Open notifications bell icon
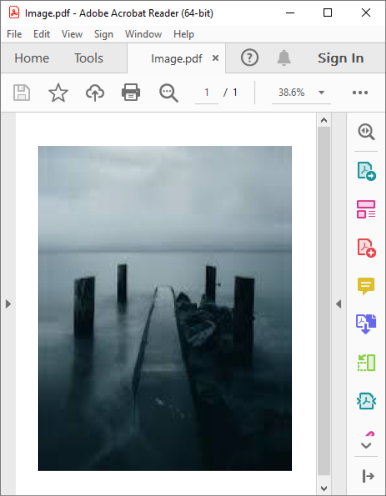Image resolution: width=386 pixels, height=496 pixels. tap(284, 58)
